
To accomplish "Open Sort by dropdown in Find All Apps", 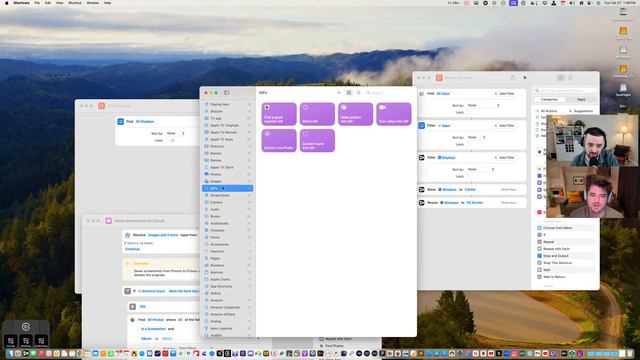I will [x=483, y=105].
